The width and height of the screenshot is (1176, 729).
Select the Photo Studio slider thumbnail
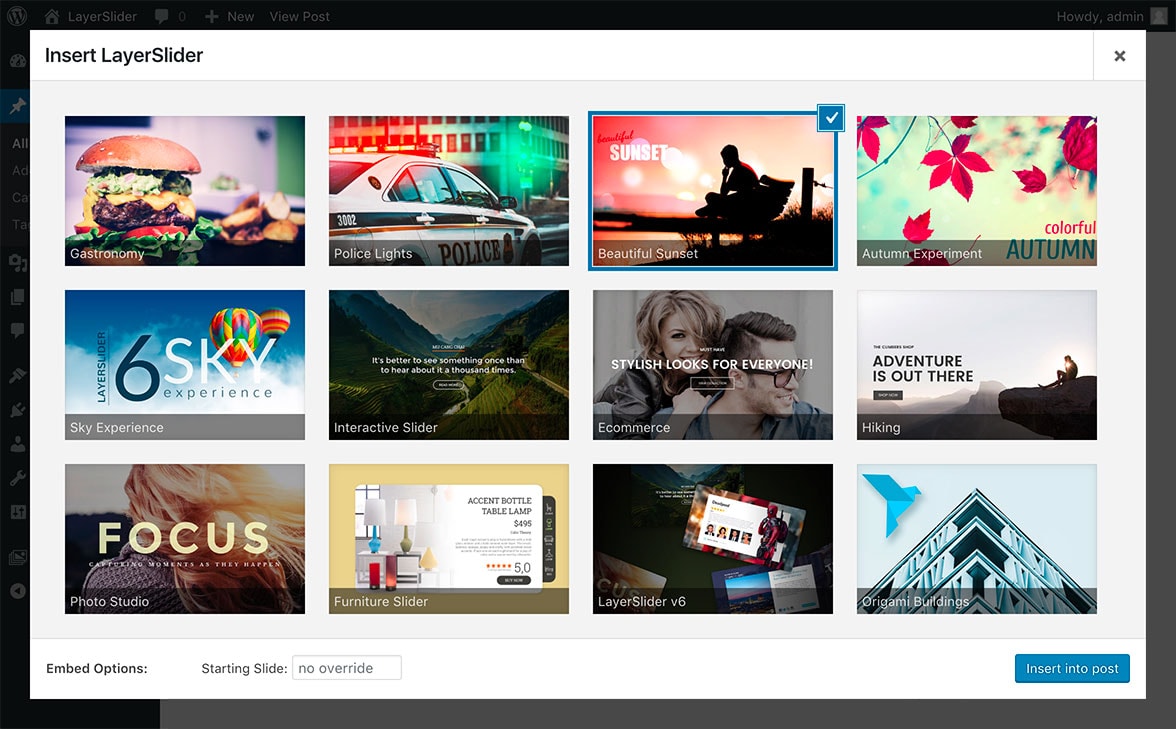pos(184,538)
